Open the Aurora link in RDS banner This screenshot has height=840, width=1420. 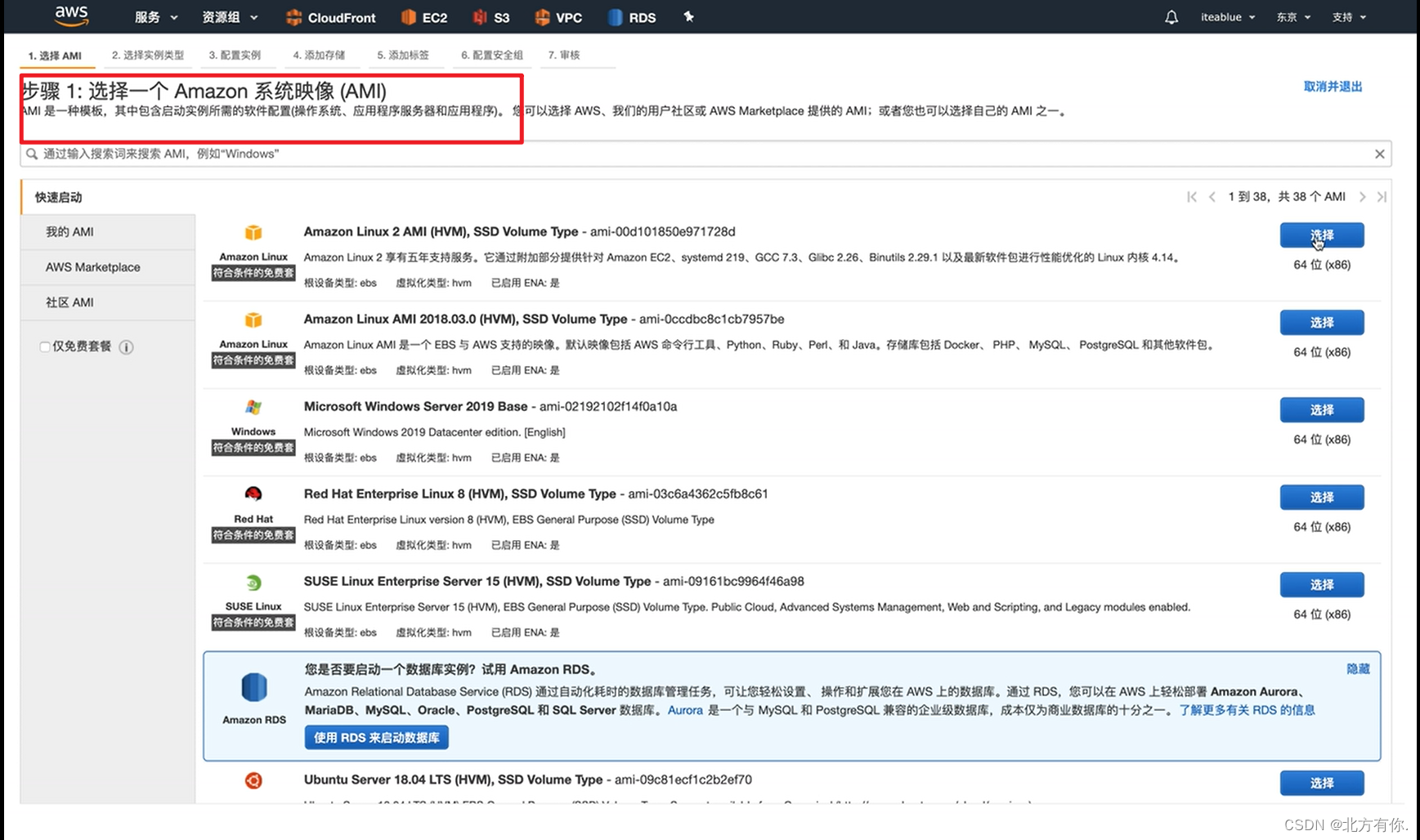(x=685, y=710)
